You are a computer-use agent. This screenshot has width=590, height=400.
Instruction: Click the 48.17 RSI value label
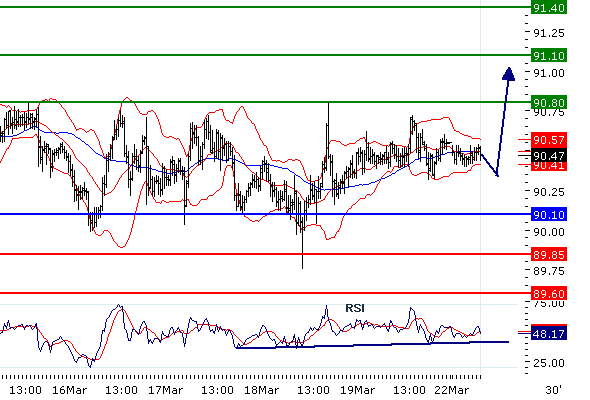click(549, 333)
